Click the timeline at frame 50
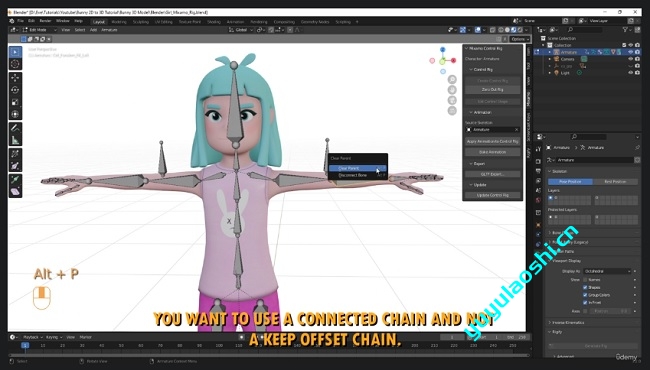 (x=121, y=345)
